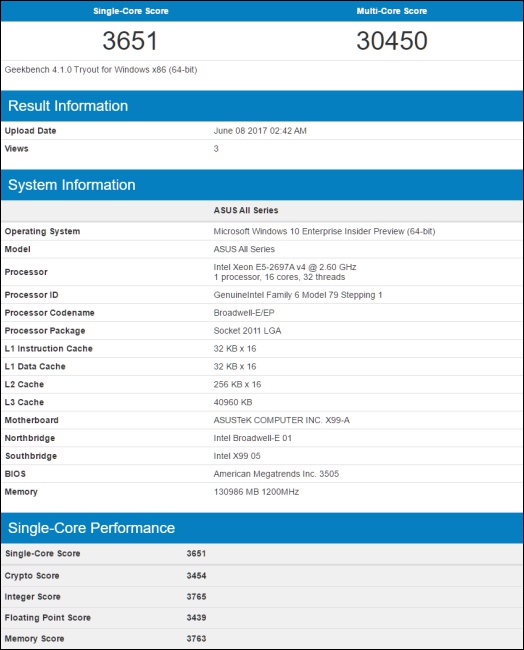Click the Multi-Core Score header label
This screenshot has height=650, width=524.
[392, 11]
